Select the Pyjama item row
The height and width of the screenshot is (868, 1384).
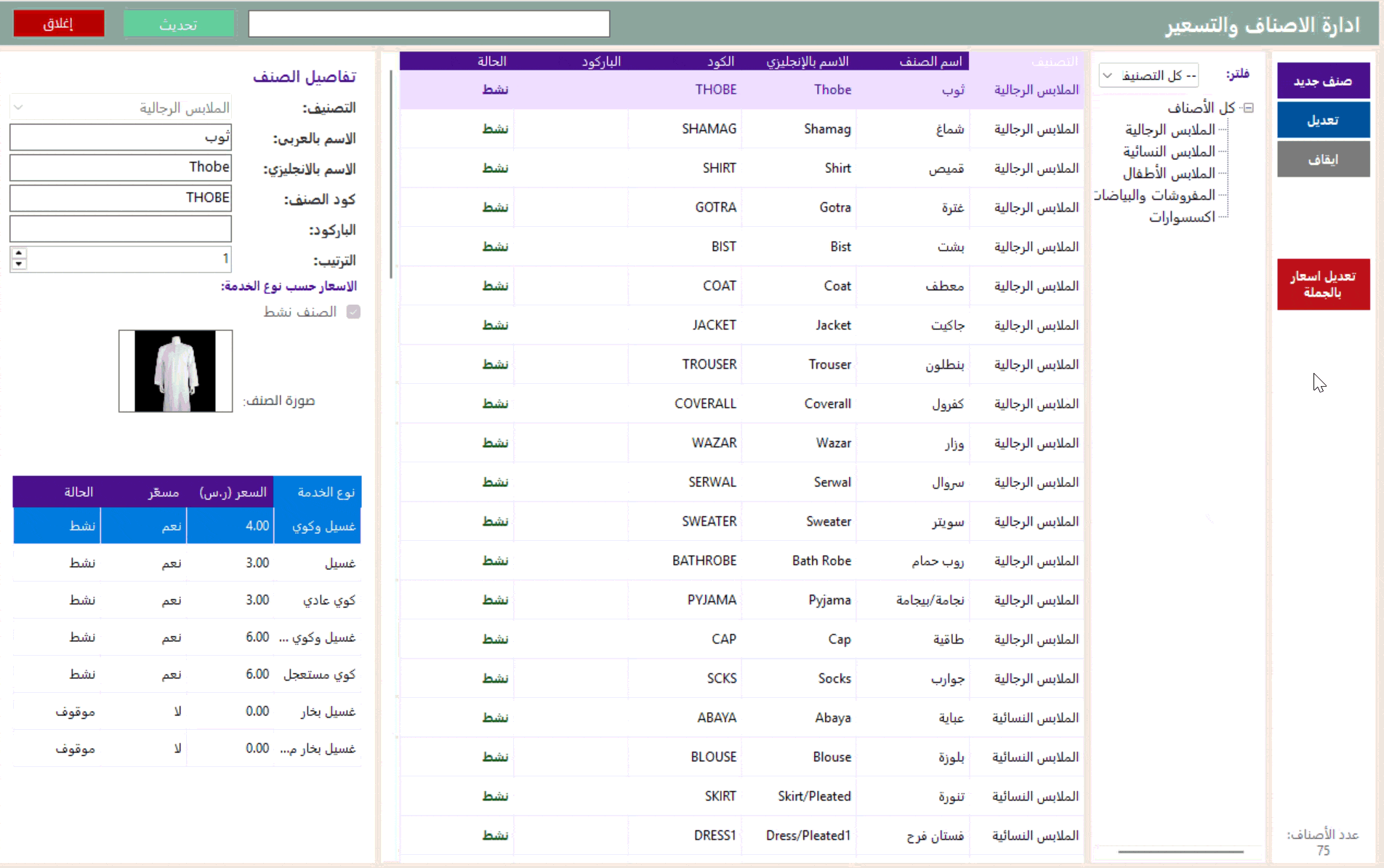coord(741,600)
